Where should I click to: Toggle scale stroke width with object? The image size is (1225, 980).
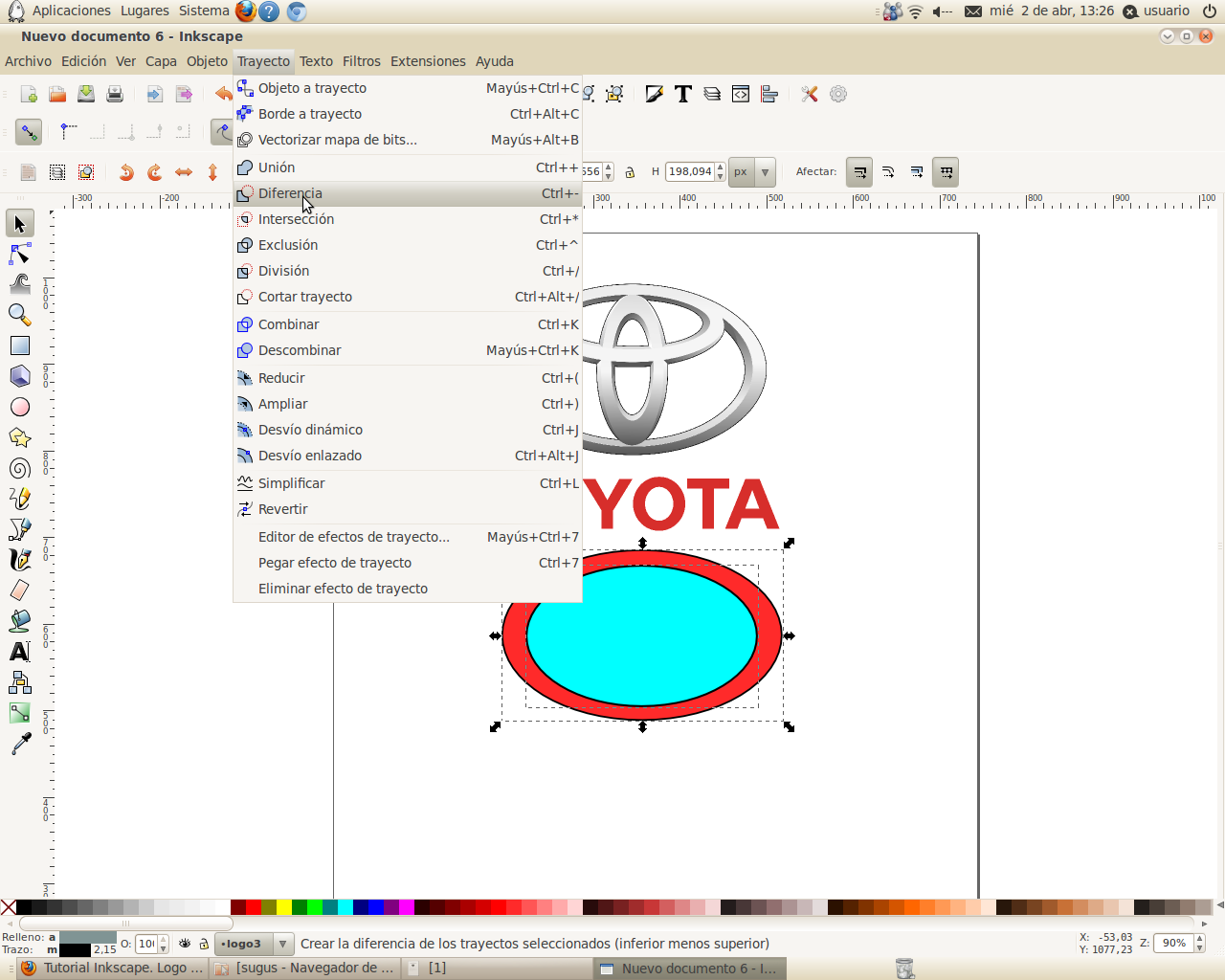click(859, 172)
